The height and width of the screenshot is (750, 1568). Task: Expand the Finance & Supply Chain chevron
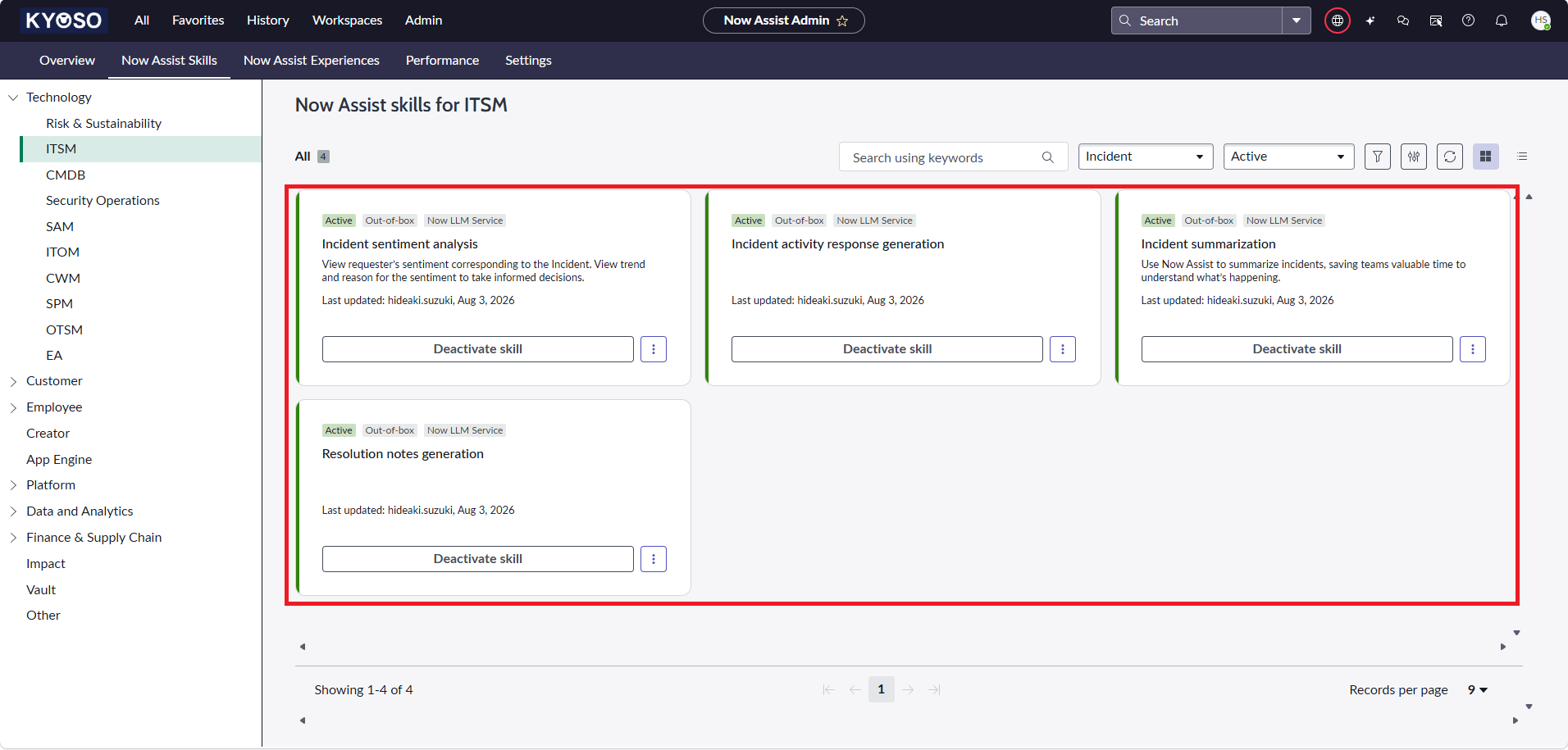tap(13, 538)
